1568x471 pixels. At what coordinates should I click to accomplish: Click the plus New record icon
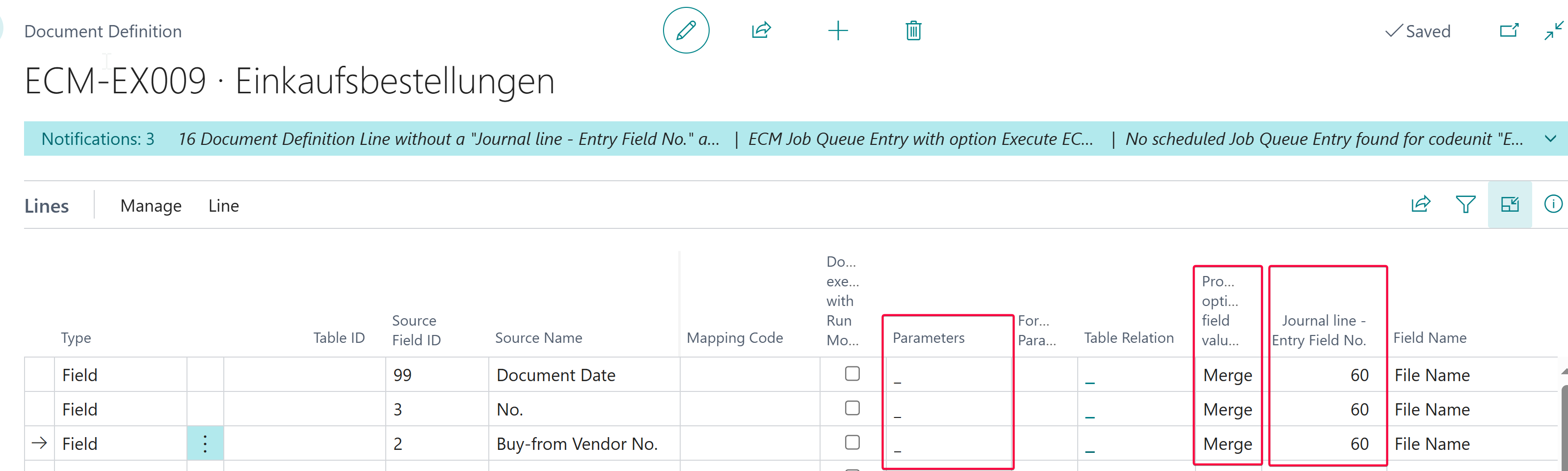click(838, 30)
